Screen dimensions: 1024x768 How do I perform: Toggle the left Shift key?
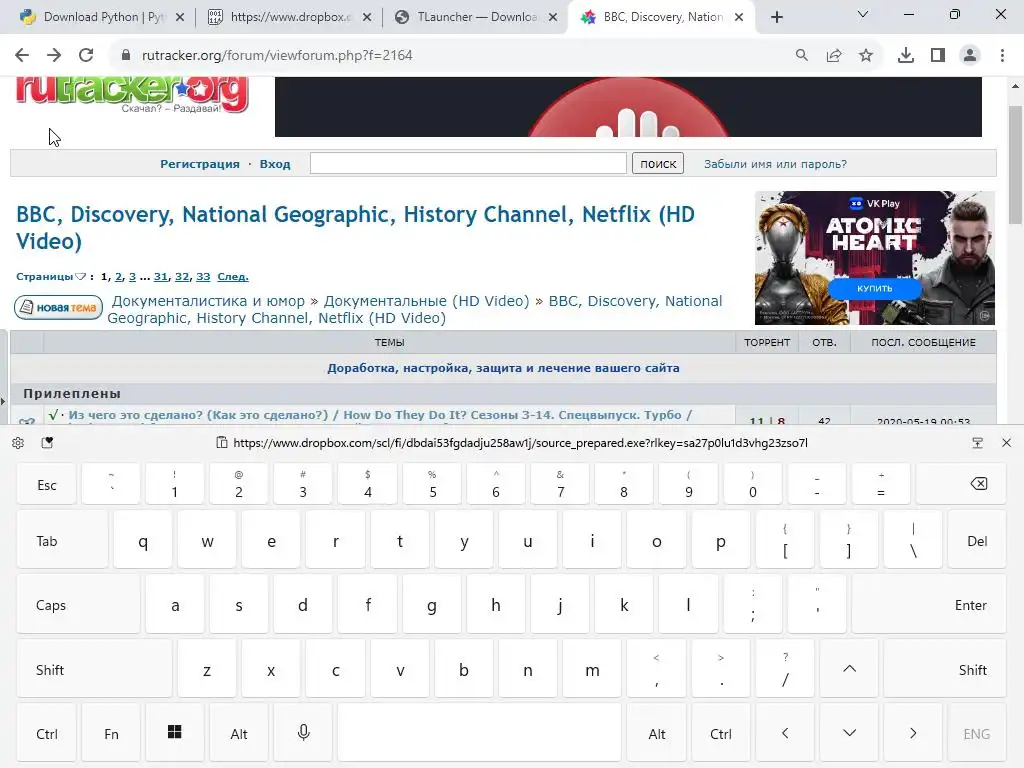point(95,669)
